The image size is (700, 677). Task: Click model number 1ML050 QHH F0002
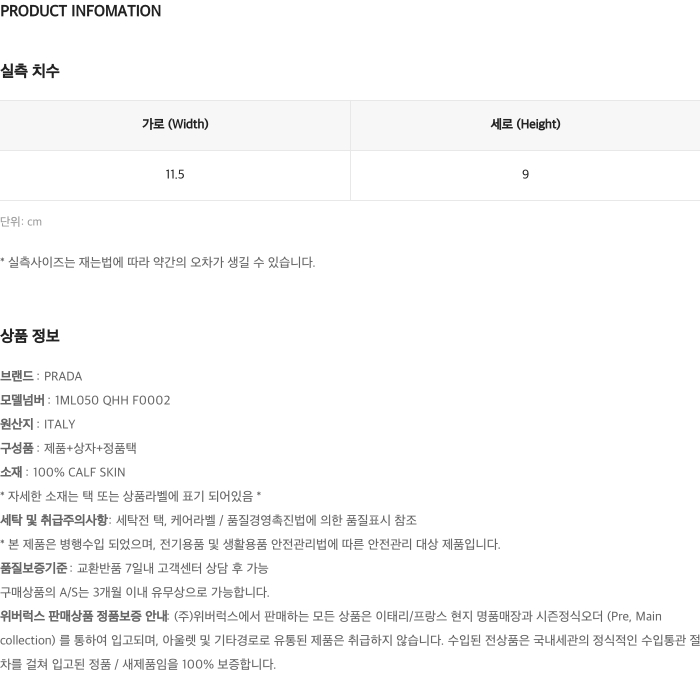point(113,401)
